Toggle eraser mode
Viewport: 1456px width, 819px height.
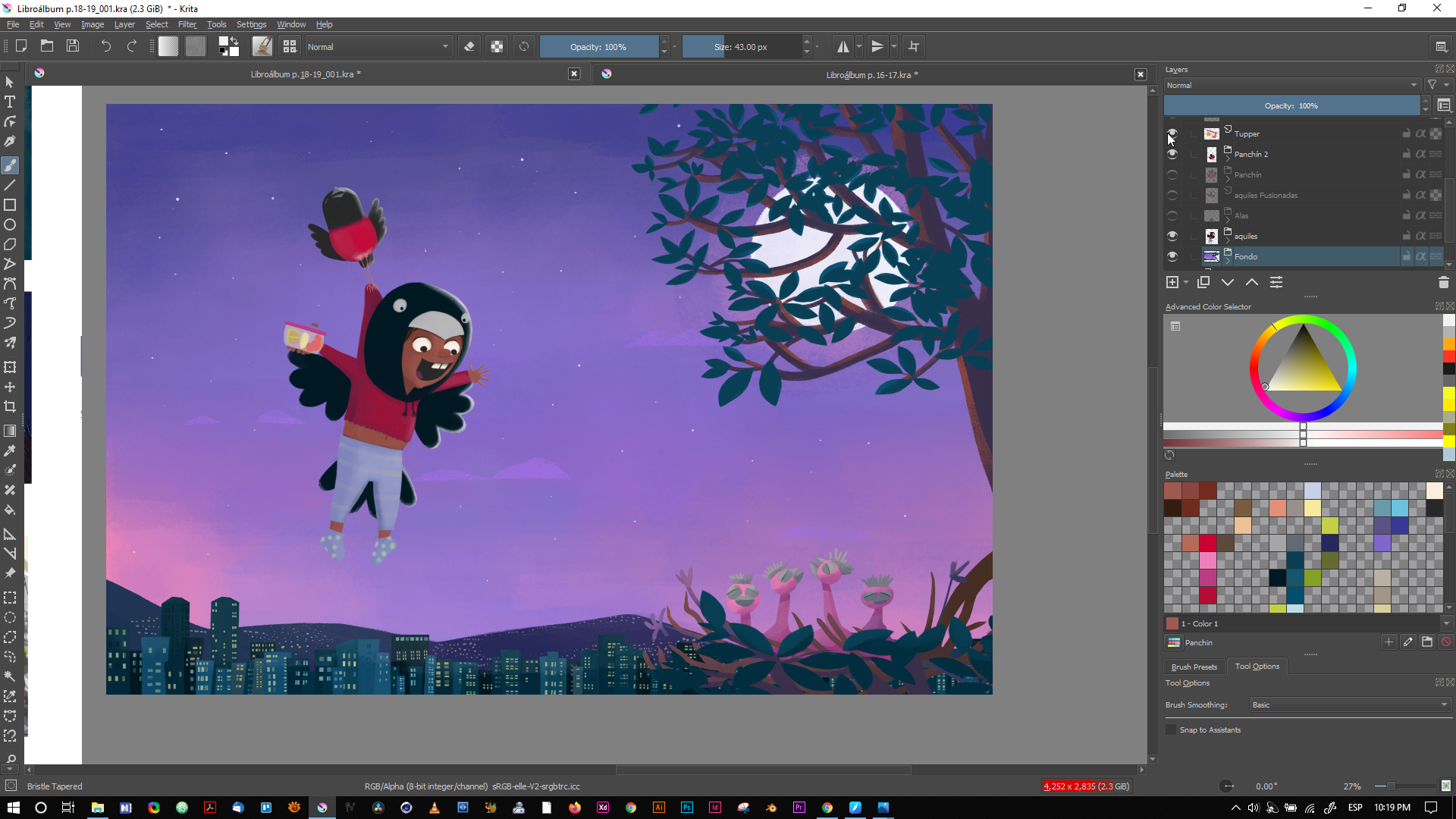469,46
